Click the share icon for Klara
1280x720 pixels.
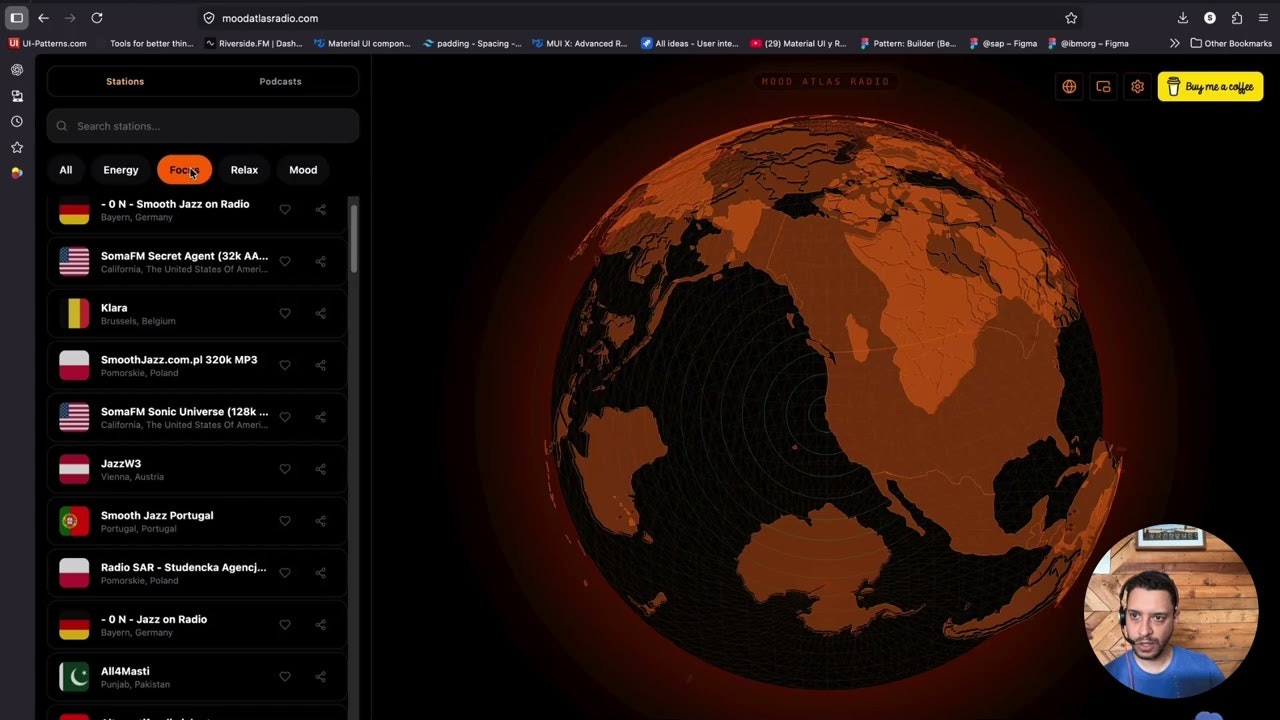tap(321, 314)
